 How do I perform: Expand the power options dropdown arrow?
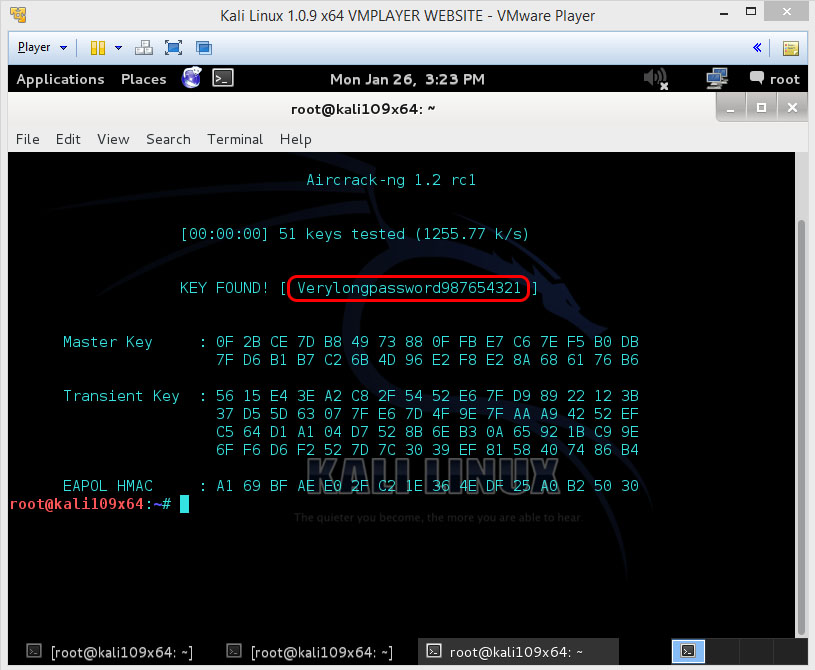click(x=119, y=48)
